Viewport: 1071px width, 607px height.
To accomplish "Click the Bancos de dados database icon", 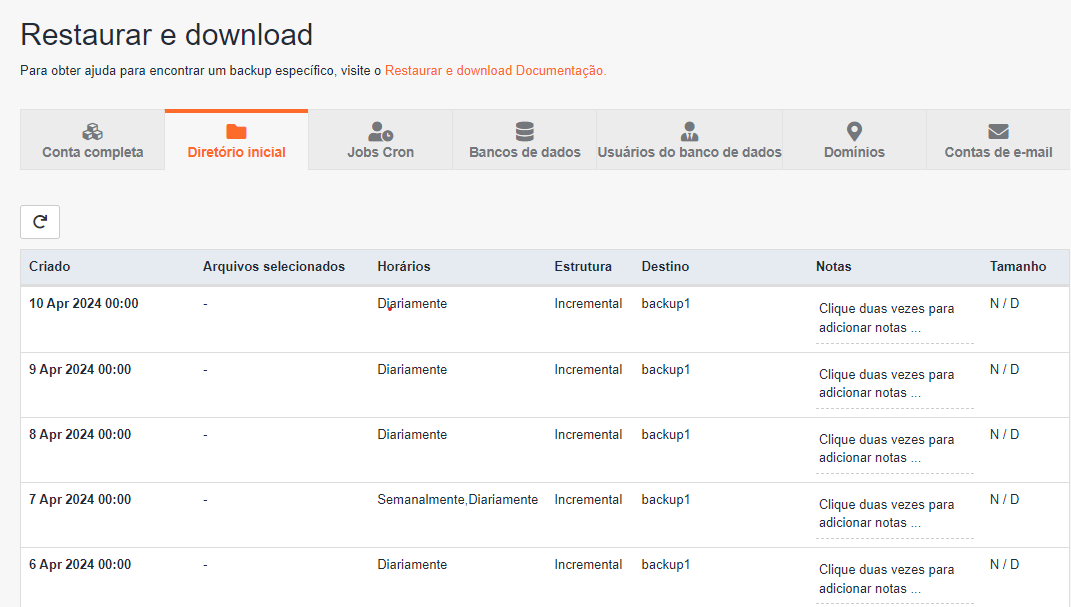I will coord(525,131).
